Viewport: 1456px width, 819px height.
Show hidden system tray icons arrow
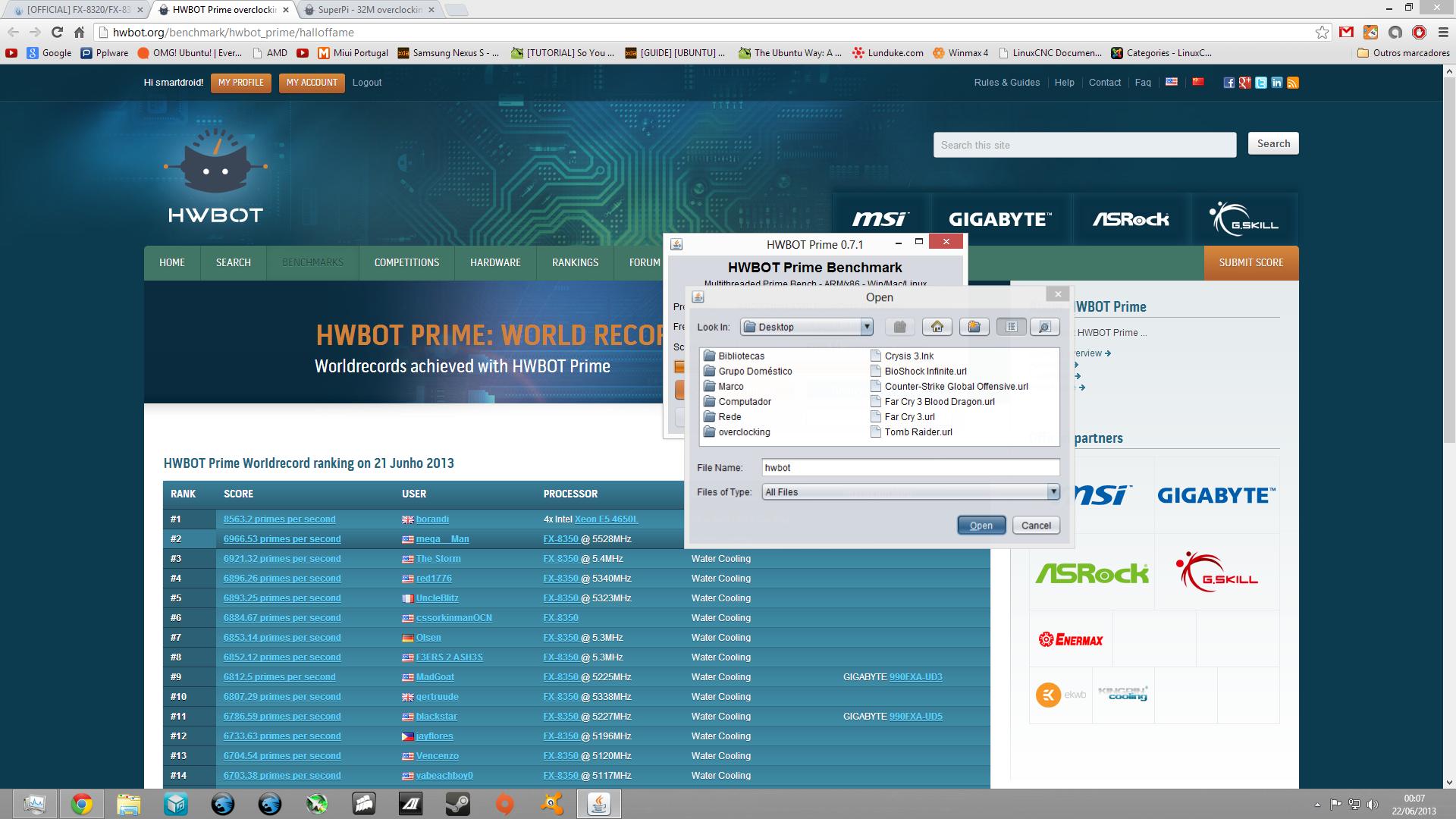point(1317,804)
